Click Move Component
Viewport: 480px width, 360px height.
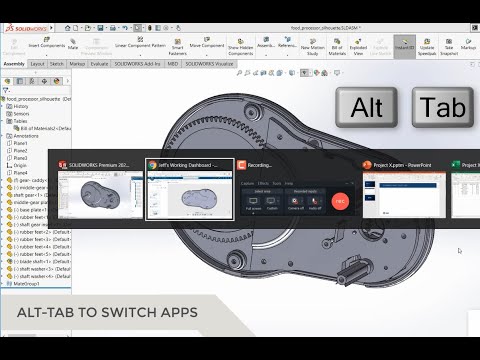(207, 43)
